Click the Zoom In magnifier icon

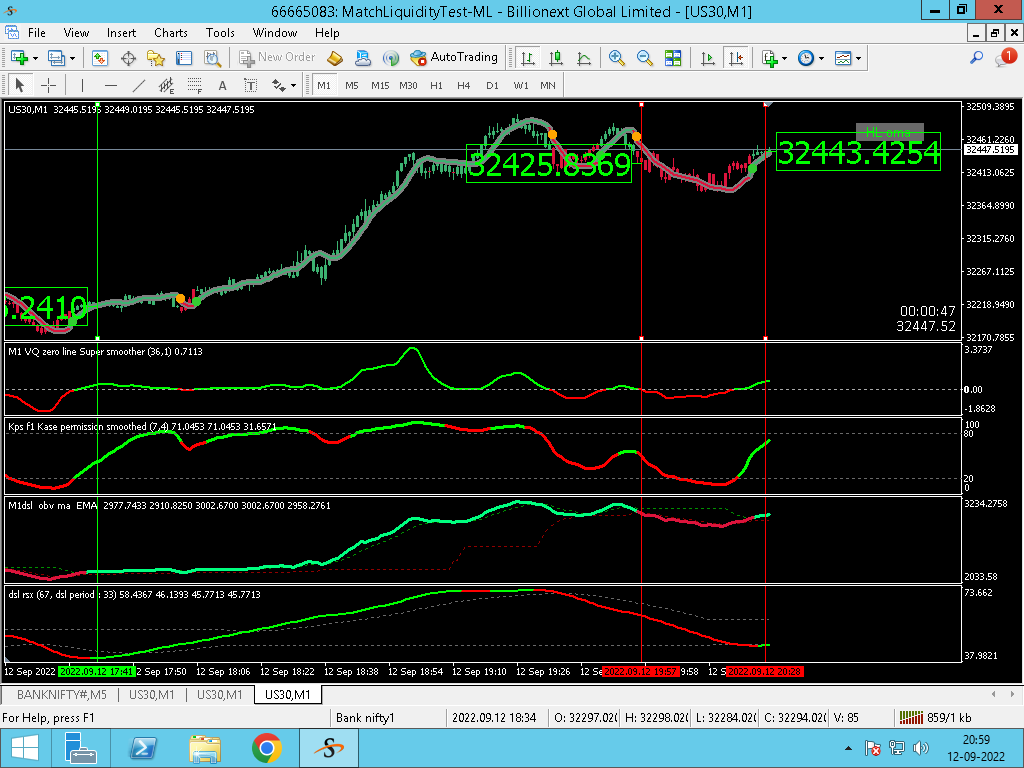pos(616,58)
